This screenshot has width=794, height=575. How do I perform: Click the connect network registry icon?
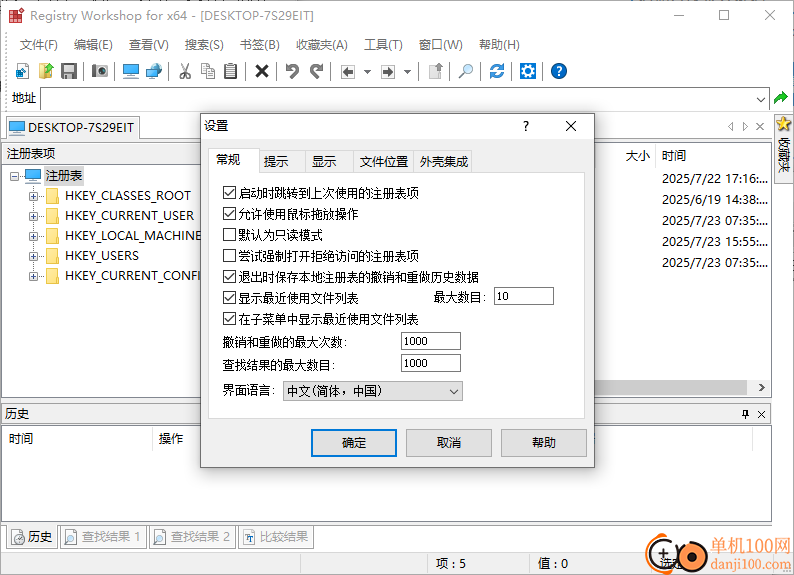[154, 71]
